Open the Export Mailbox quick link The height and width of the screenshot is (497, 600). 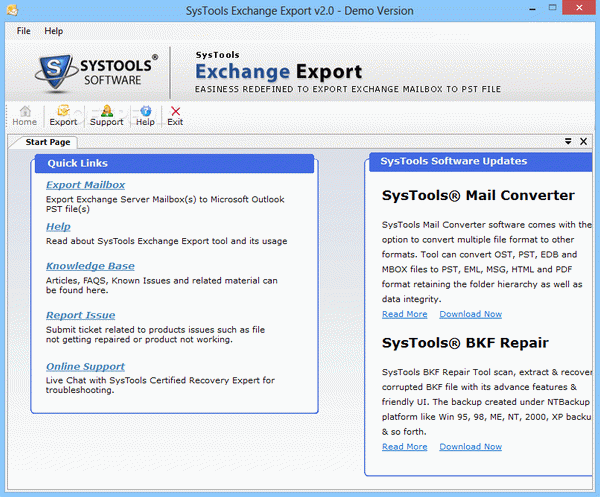[x=85, y=185]
